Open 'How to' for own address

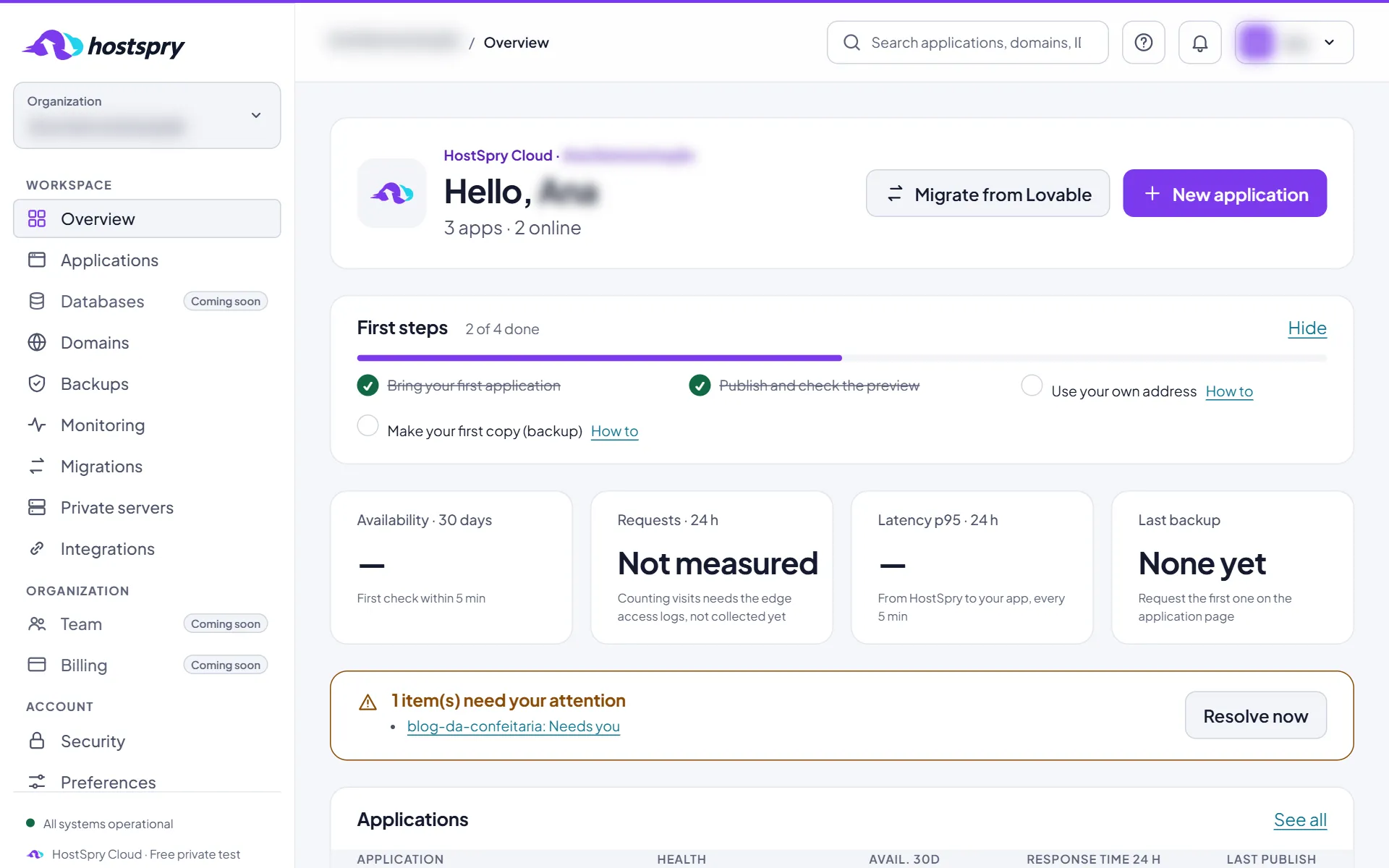point(1229,391)
